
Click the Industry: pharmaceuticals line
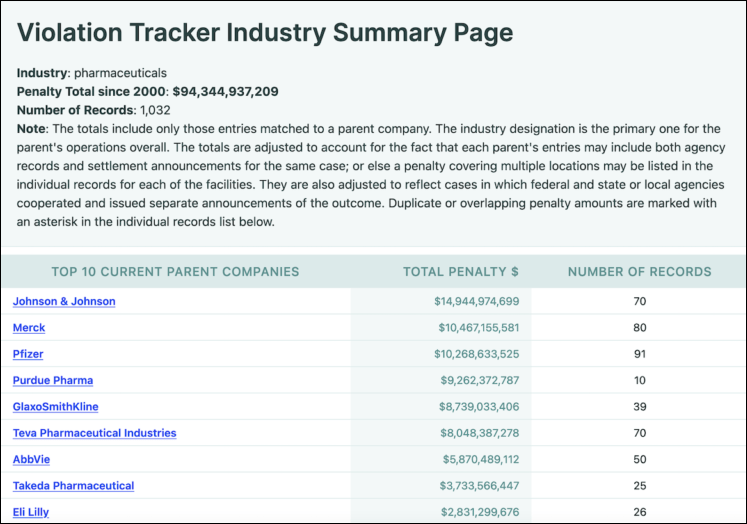(x=91, y=73)
